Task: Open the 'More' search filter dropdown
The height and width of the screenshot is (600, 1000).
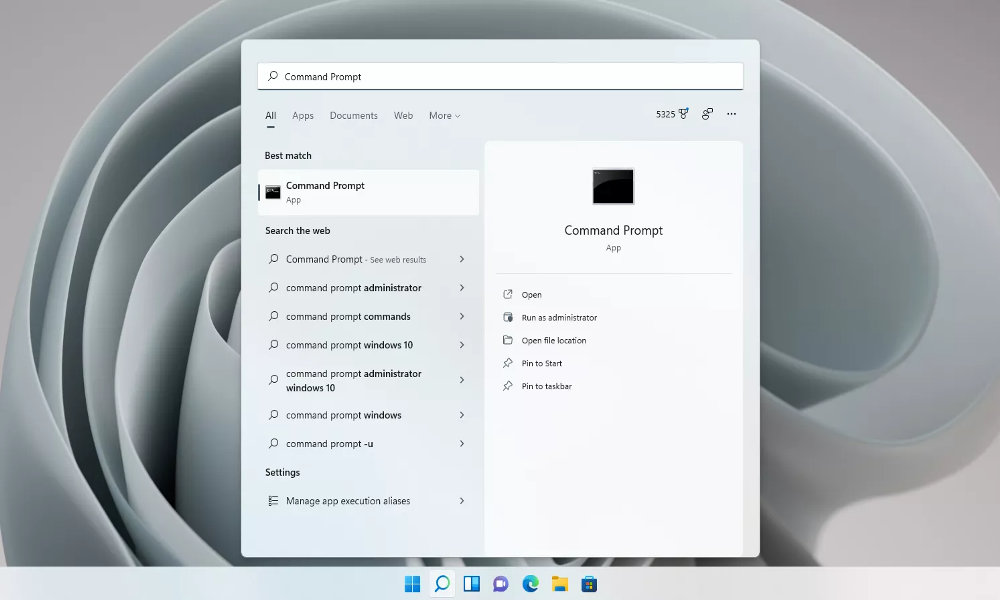Action: tap(443, 115)
